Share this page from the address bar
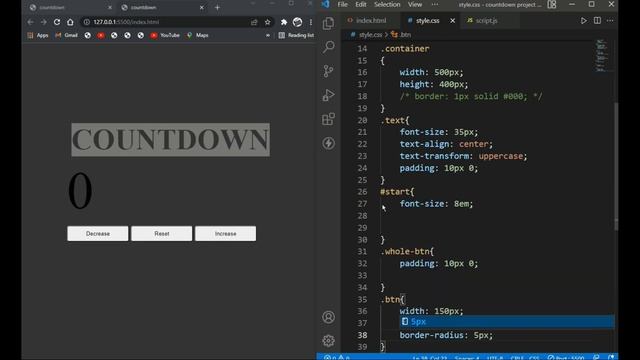Viewport: 640px width, 360px height. tap(254, 22)
